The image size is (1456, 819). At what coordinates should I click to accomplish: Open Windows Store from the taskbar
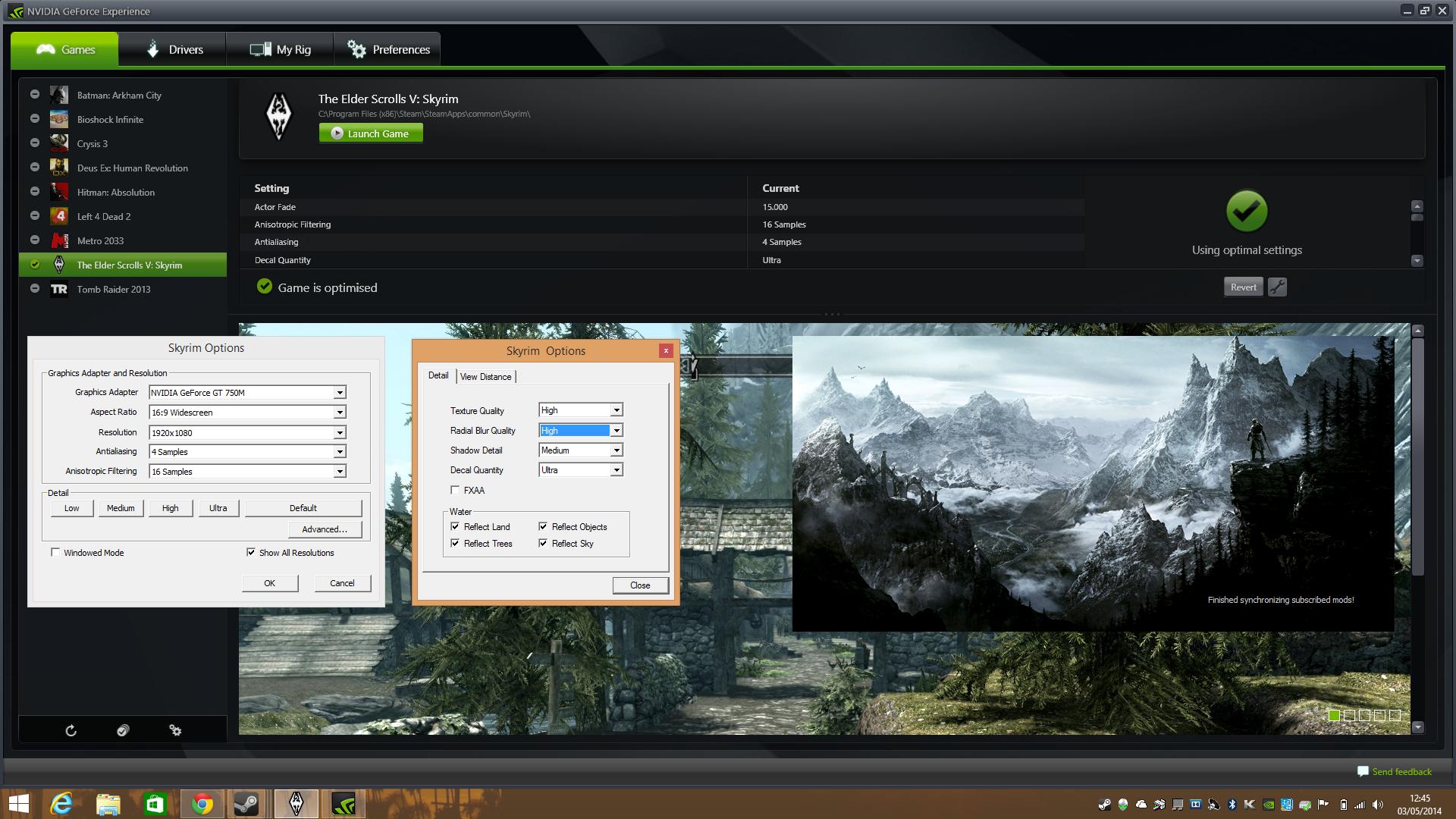point(155,804)
